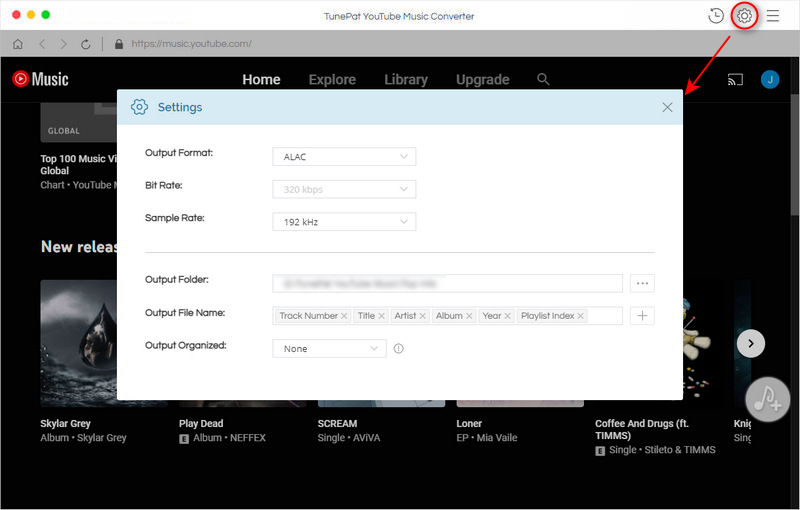Open the Bit Rate 320 kbps dropdown
The width and height of the screenshot is (800, 510).
click(344, 189)
